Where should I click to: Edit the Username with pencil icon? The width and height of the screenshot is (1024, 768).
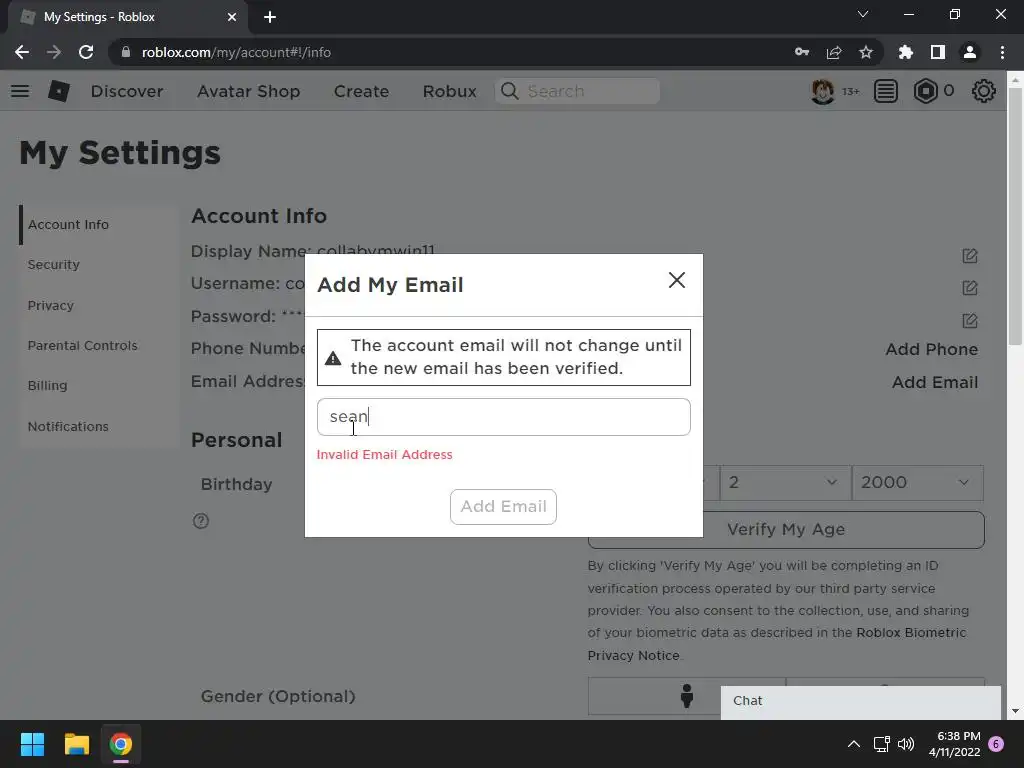point(970,288)
